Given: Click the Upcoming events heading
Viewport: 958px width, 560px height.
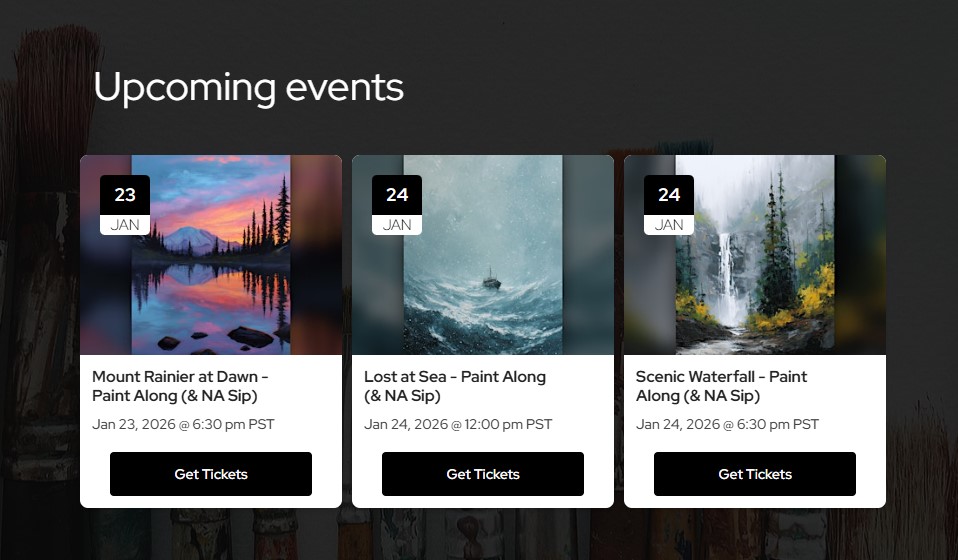Looking at the screenshot, I should pos(248,87).
